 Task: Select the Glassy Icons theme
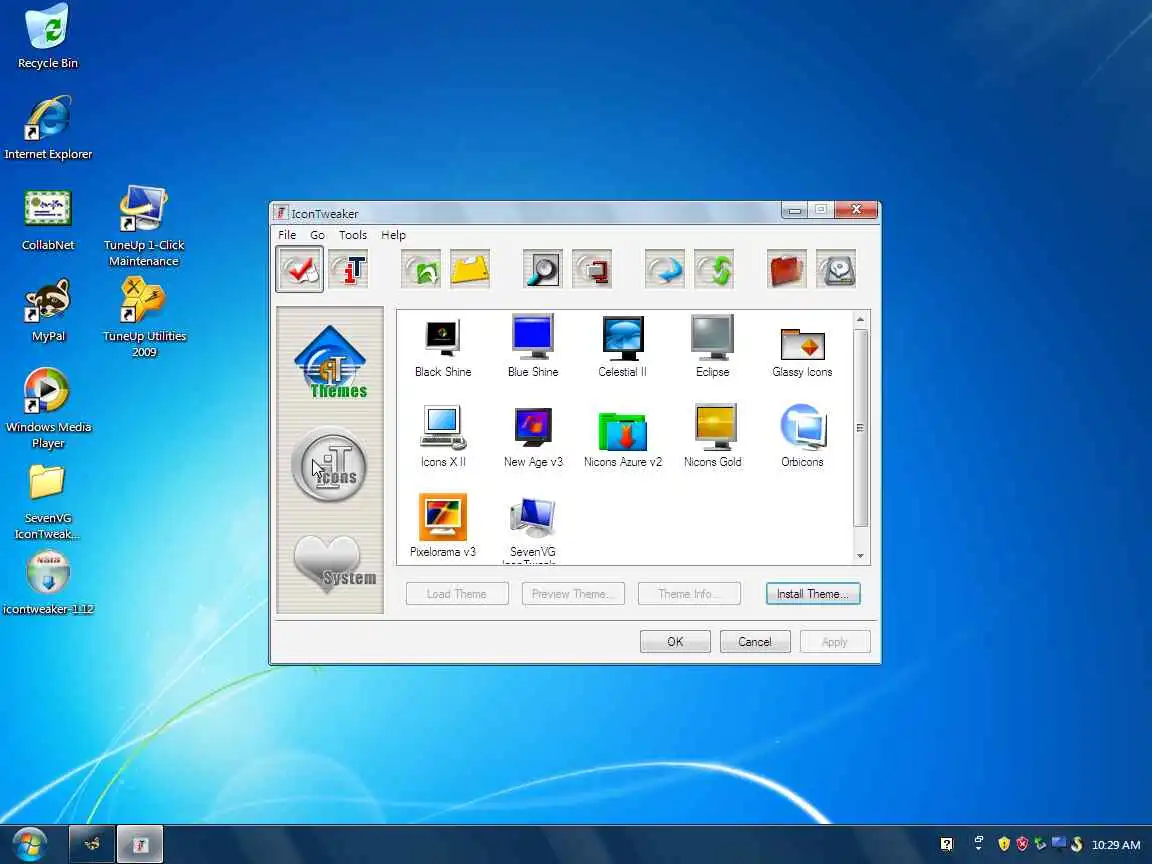tap(802, 353)
